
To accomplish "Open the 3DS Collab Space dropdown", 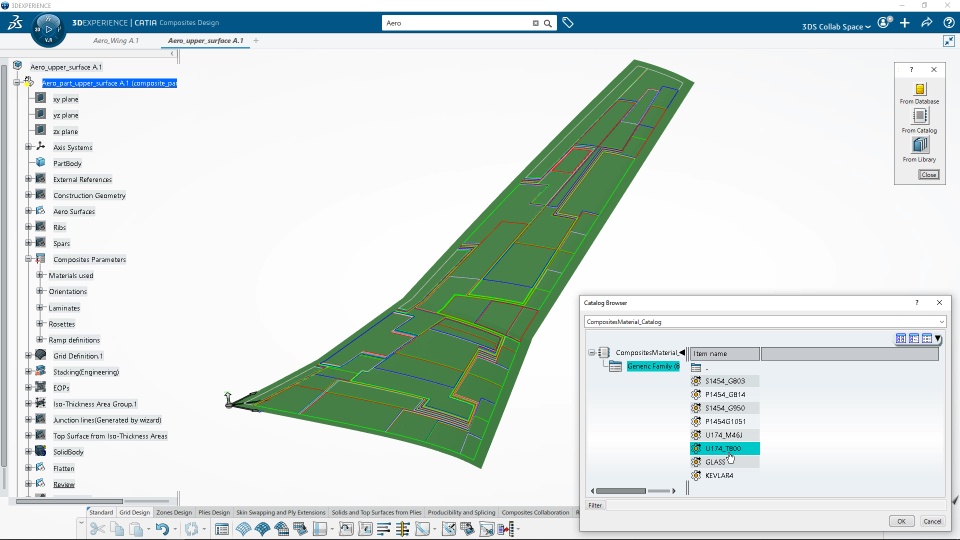I will [836, 26].
